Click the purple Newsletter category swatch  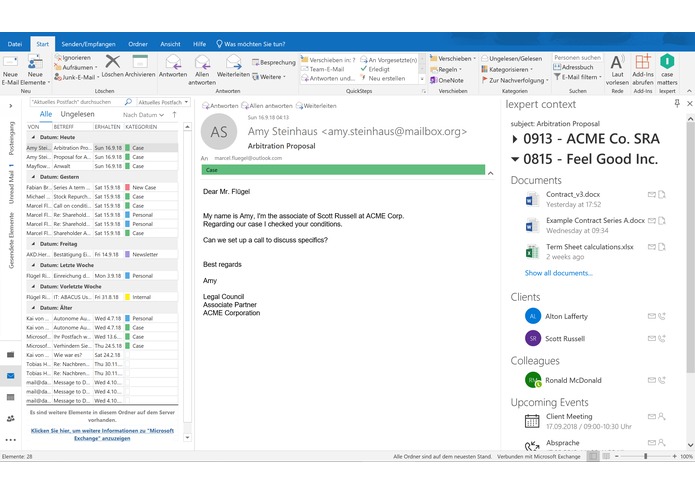click(128, 255)
